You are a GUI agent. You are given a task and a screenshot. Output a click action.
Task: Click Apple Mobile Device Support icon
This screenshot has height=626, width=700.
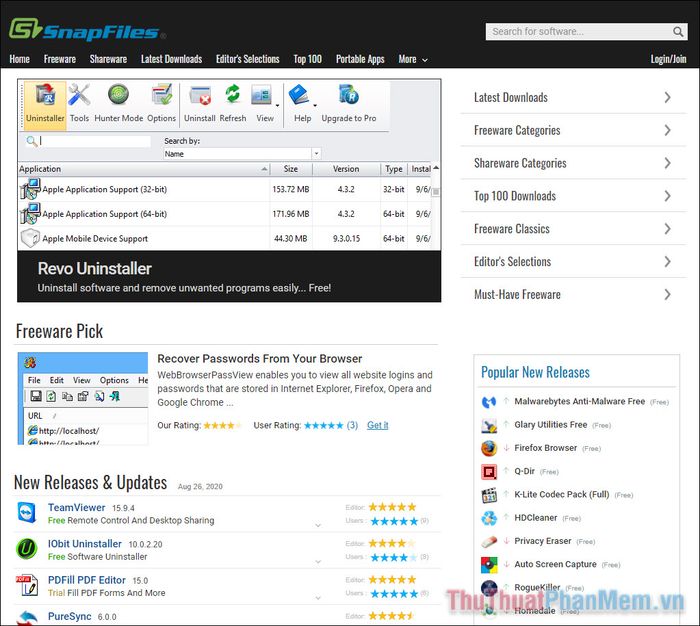(30, 238)
